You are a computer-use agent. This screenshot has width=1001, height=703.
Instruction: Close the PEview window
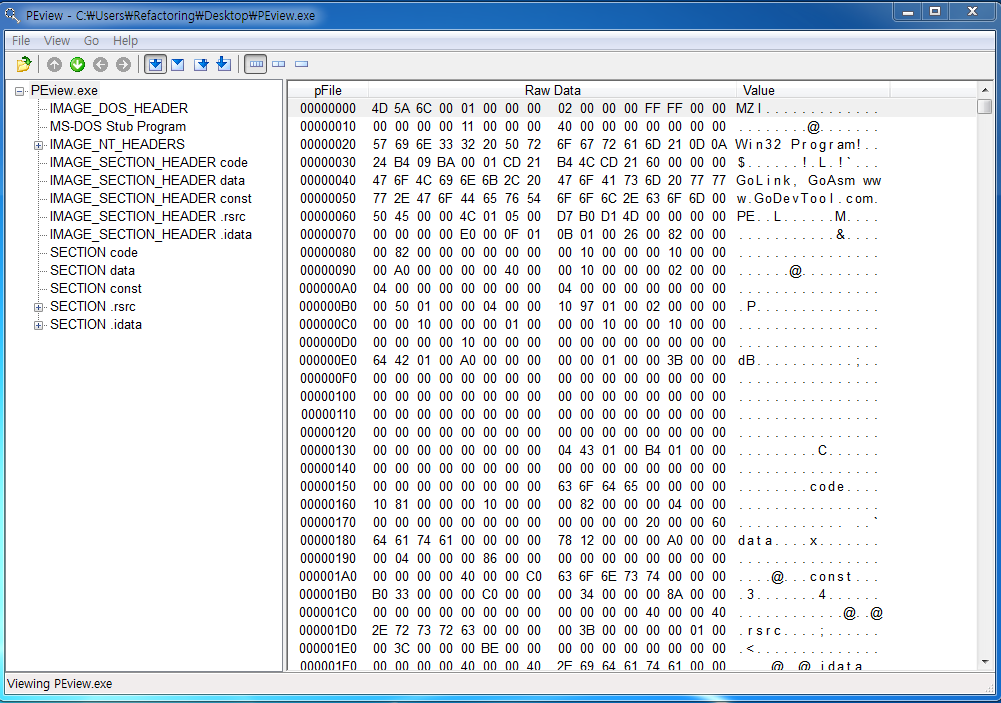[972, 11]
